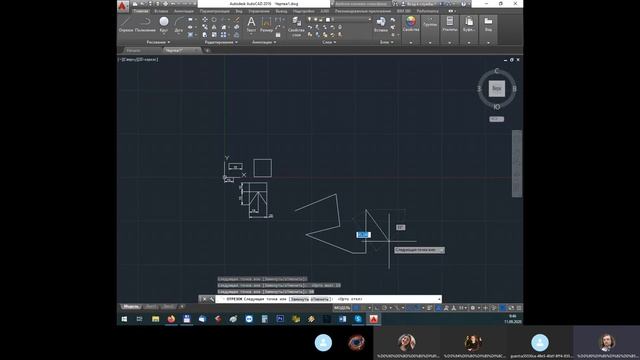Click the command line input field
Screen dimensions: 640x360
[x=329, y=299]
